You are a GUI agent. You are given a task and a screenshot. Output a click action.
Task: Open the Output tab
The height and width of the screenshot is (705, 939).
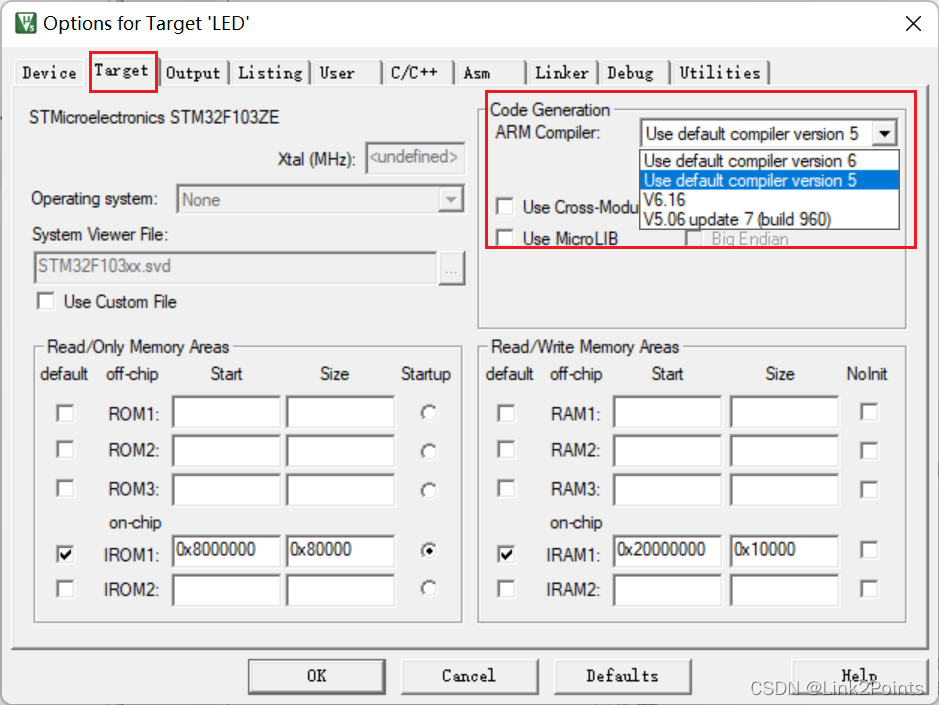point(193,73)
